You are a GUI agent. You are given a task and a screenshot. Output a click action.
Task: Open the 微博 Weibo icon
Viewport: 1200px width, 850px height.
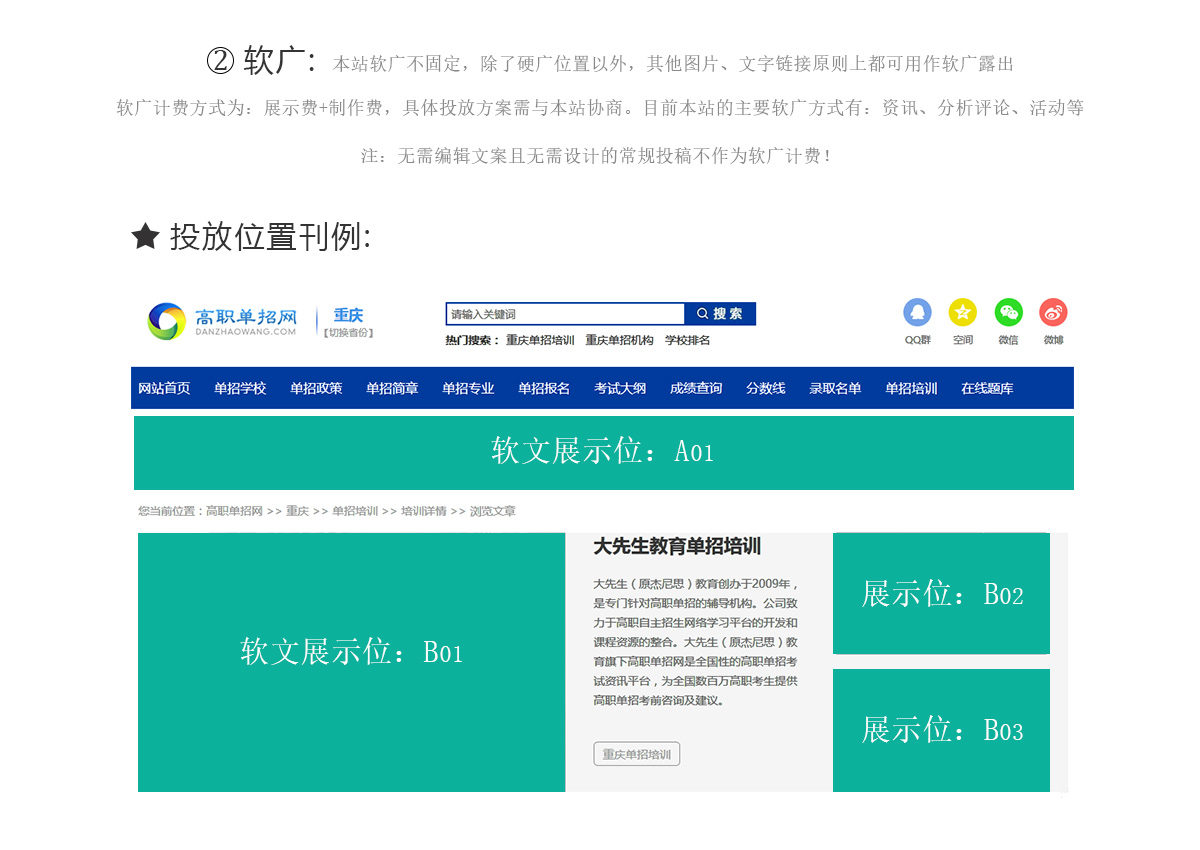pyautogui.click(x=1053, y=312)
